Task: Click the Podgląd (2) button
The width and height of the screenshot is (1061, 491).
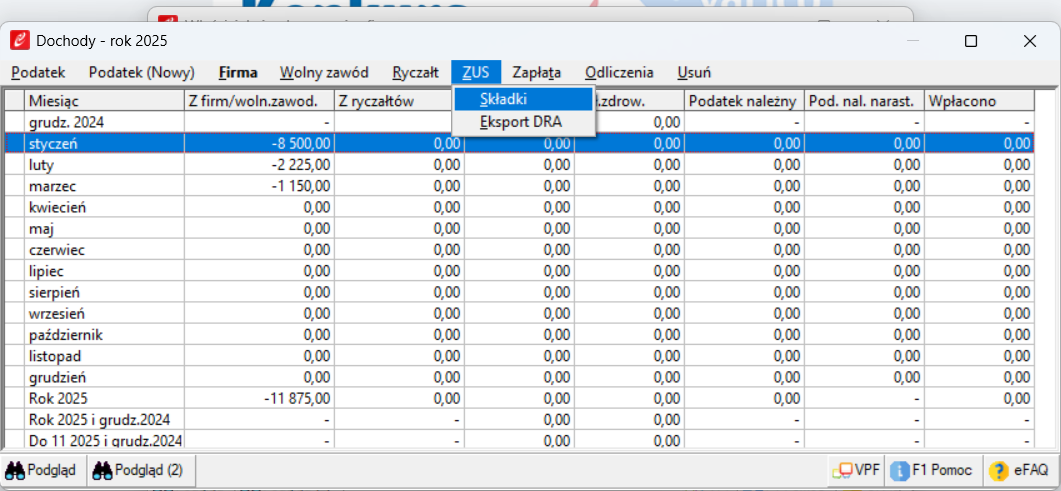Action: click(141, 470)
